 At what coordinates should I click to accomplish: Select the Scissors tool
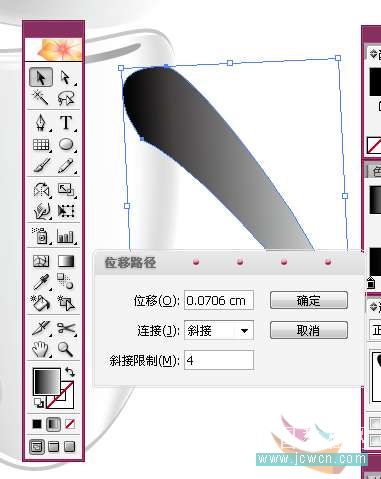(x=66, y=328)
